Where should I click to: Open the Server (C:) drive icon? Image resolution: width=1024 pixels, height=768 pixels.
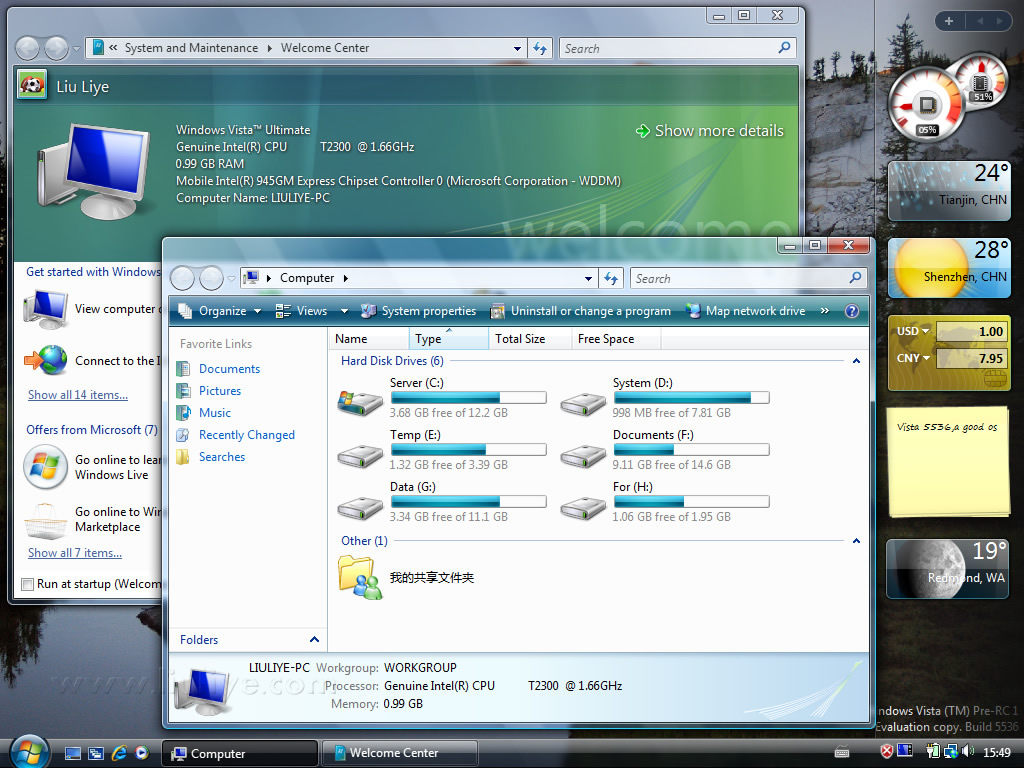[x=360, y=403]
